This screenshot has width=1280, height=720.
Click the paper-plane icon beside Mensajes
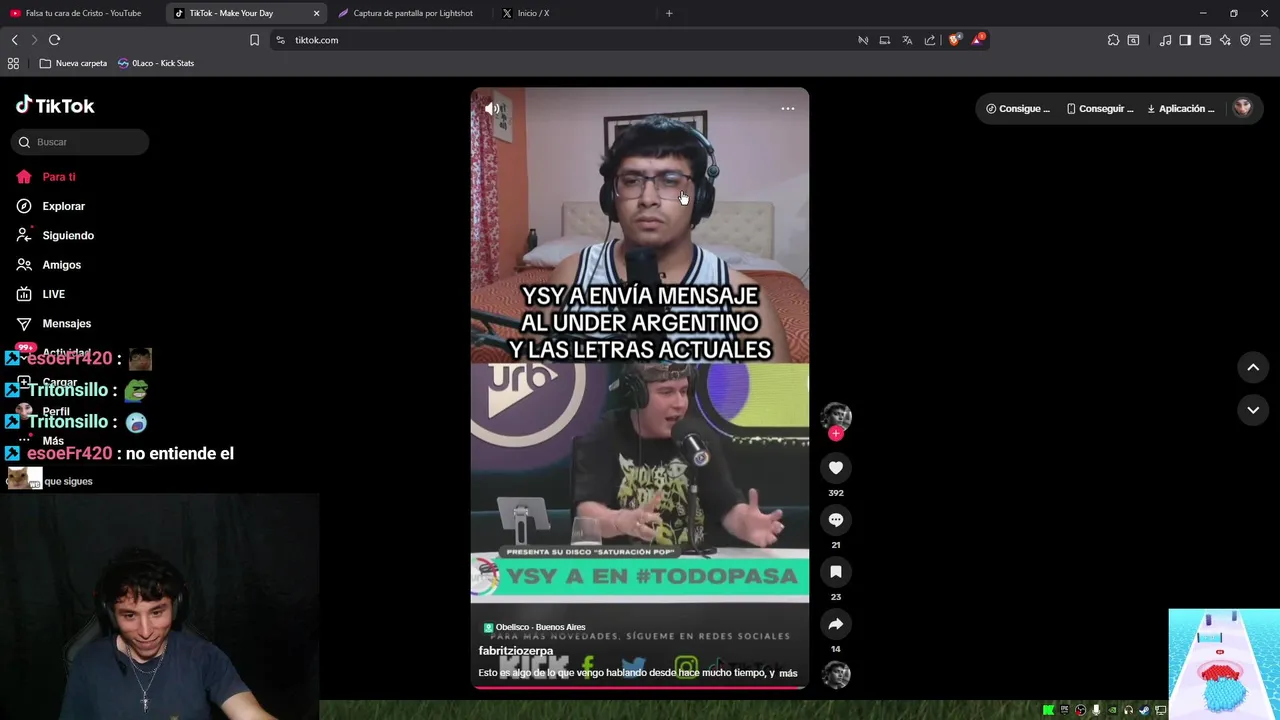24,323
